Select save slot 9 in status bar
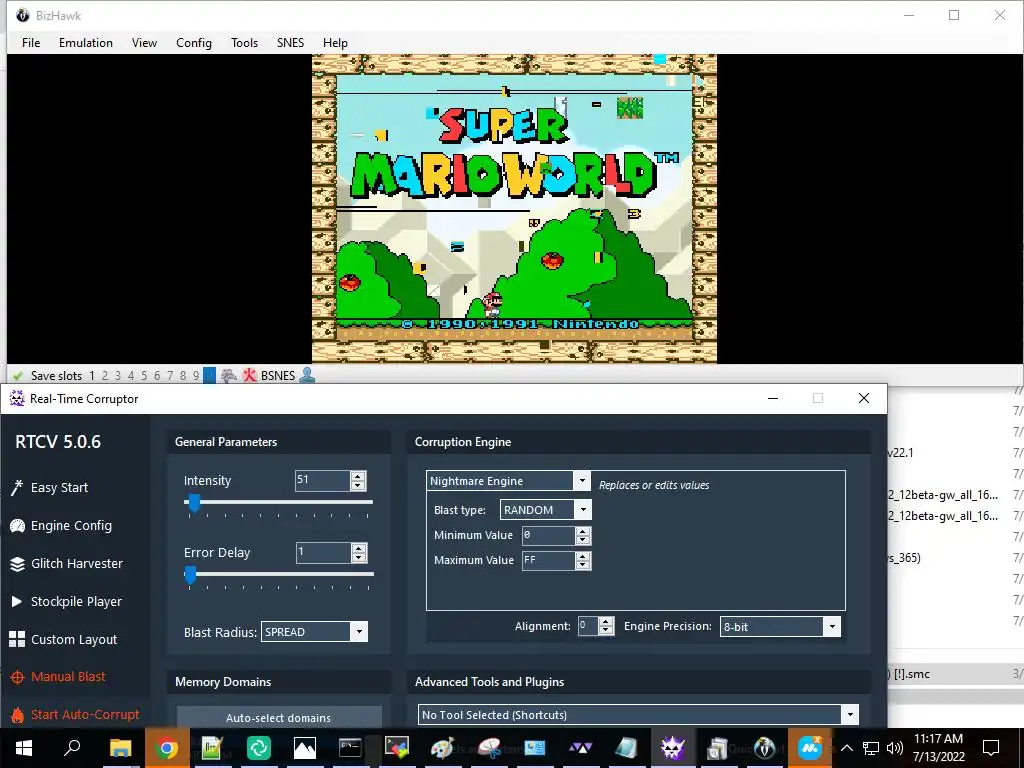Viewport: 1024px width, 768px height. (x=195, y=376)
